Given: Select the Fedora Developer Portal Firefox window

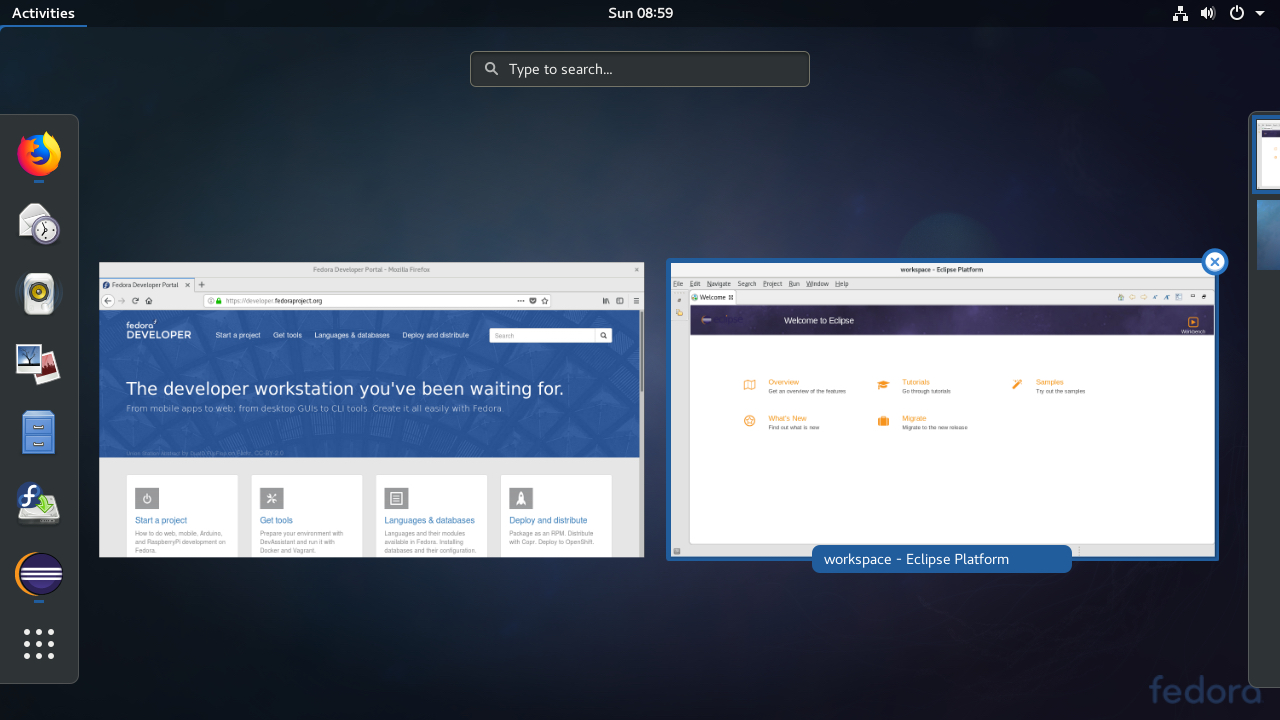Looking at the screenshot, I should click(x=371, y=410).
